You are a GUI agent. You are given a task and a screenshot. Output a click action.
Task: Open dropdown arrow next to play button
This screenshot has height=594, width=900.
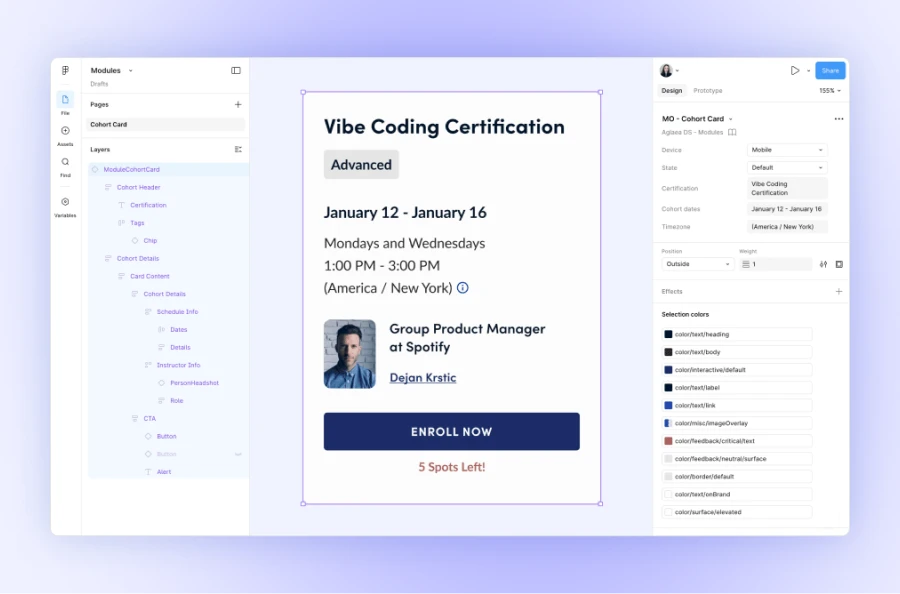click(808, 71)
